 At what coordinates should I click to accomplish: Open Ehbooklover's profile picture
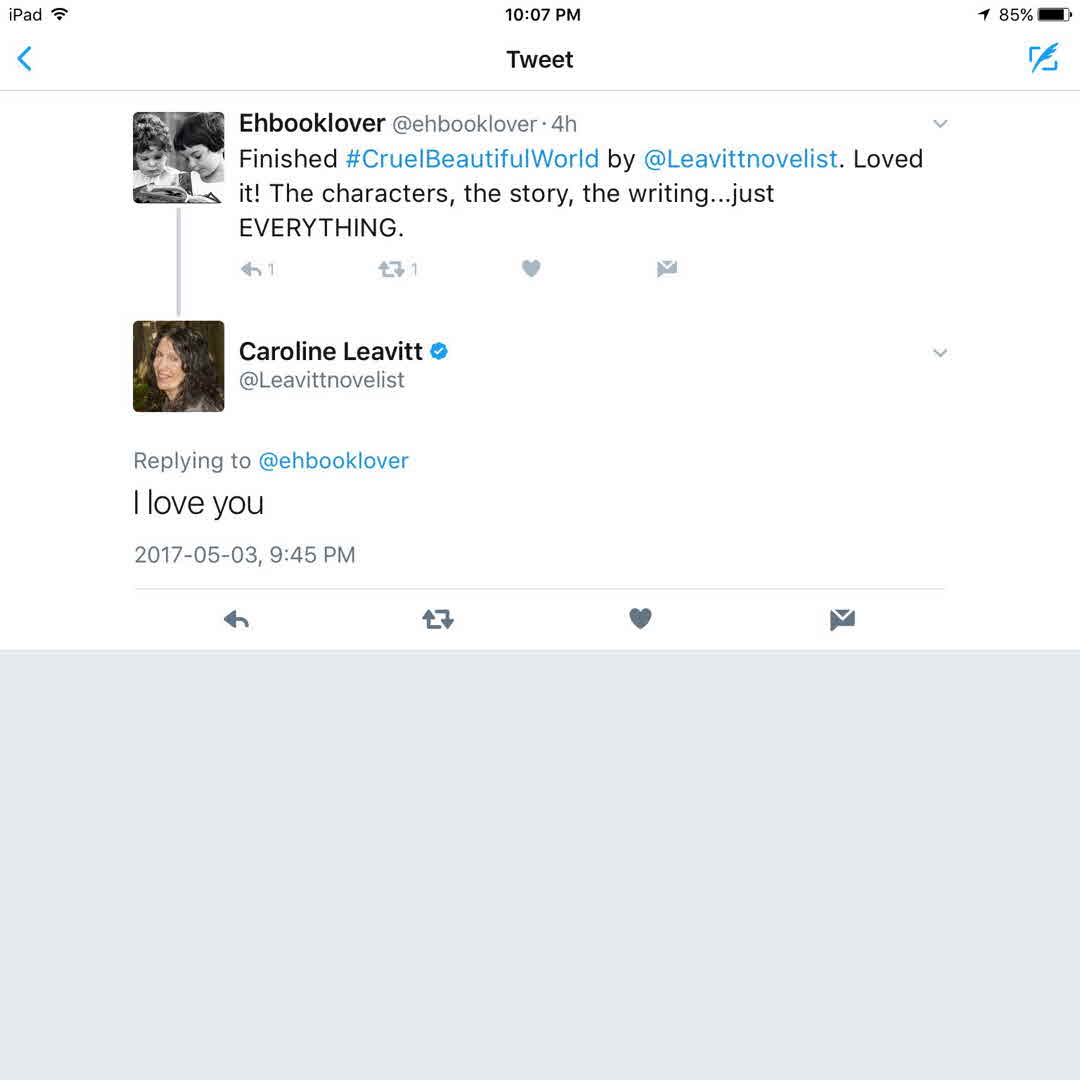tap(179, 158)
